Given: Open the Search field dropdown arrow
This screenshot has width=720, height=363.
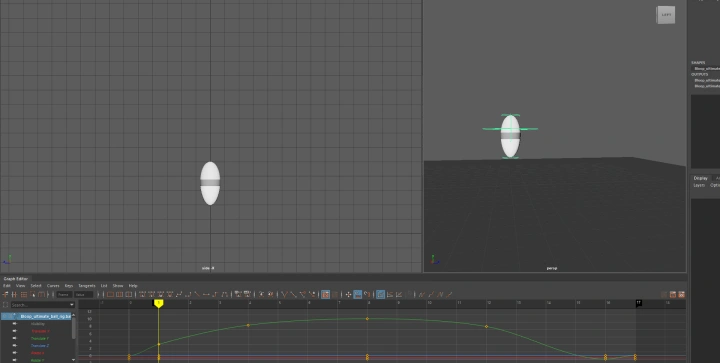Looking at the screenshot, I should pos(72,305).
